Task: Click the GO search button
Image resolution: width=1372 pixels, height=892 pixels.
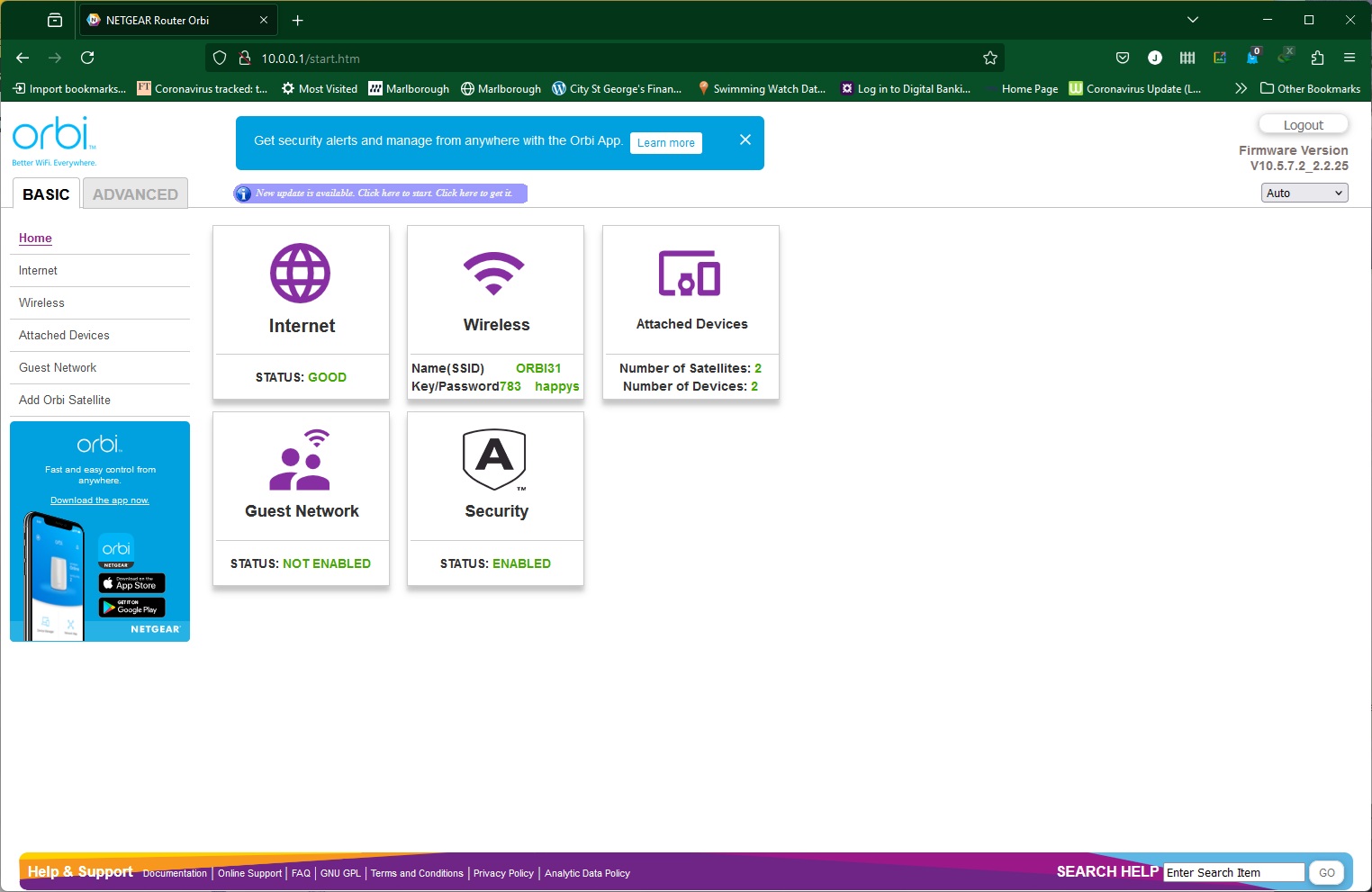Action: tap(1327, 872)
